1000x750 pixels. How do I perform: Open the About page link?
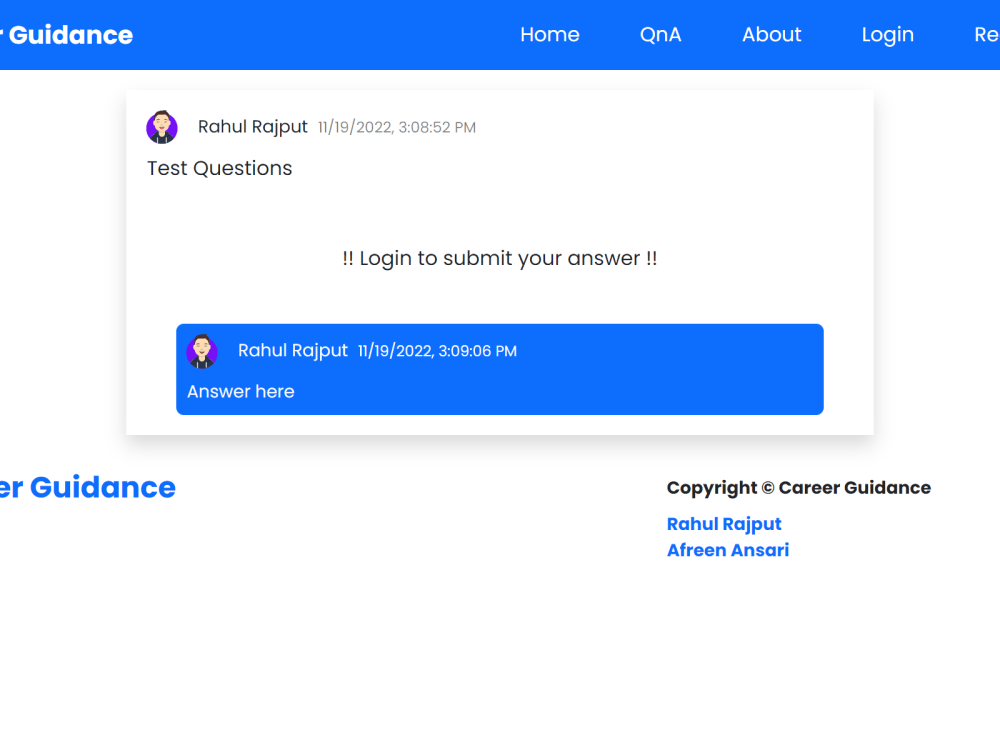coord(771,34)
